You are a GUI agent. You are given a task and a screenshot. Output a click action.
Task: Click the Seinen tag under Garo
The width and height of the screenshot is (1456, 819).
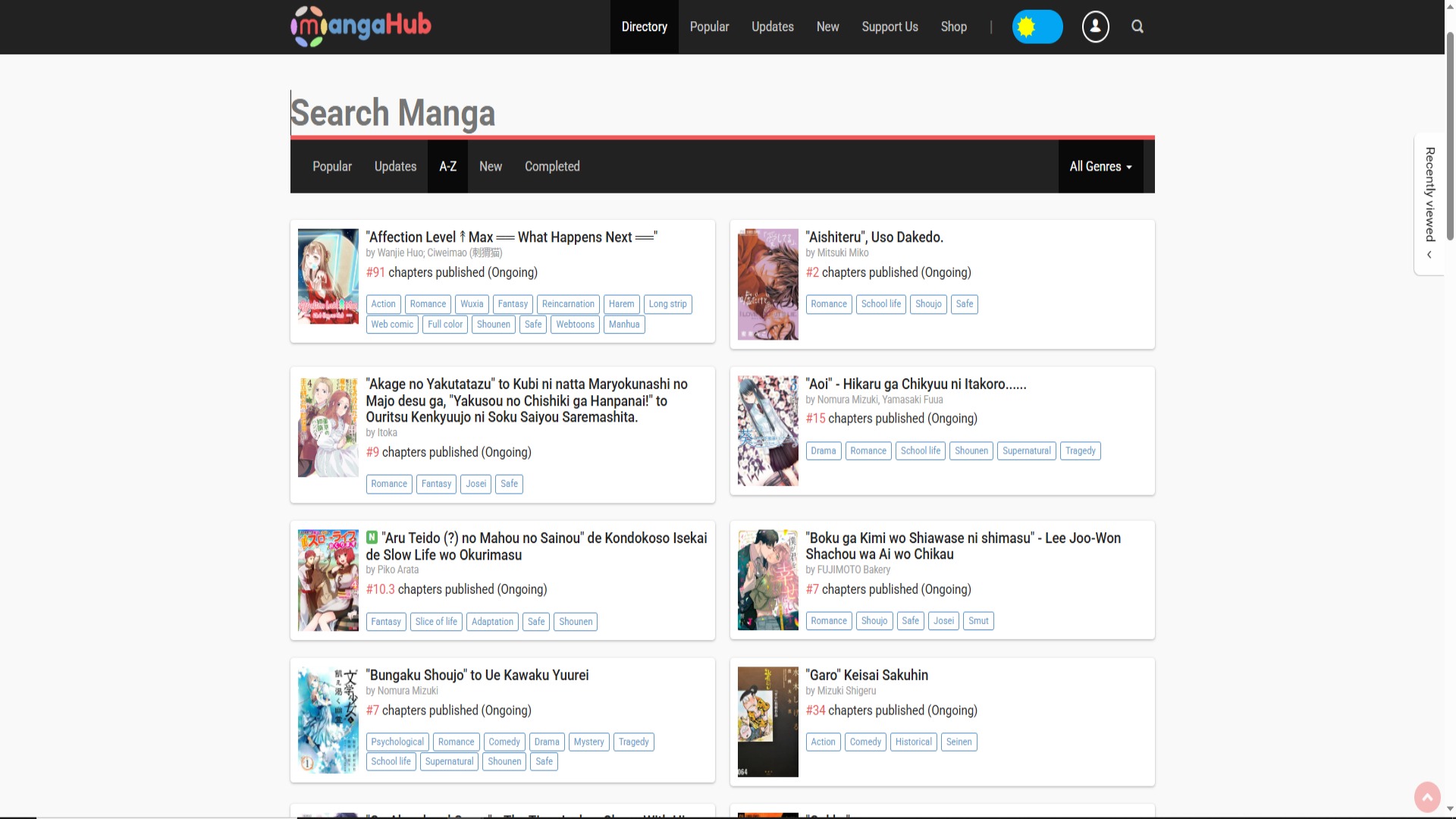(x=959, y=742)
